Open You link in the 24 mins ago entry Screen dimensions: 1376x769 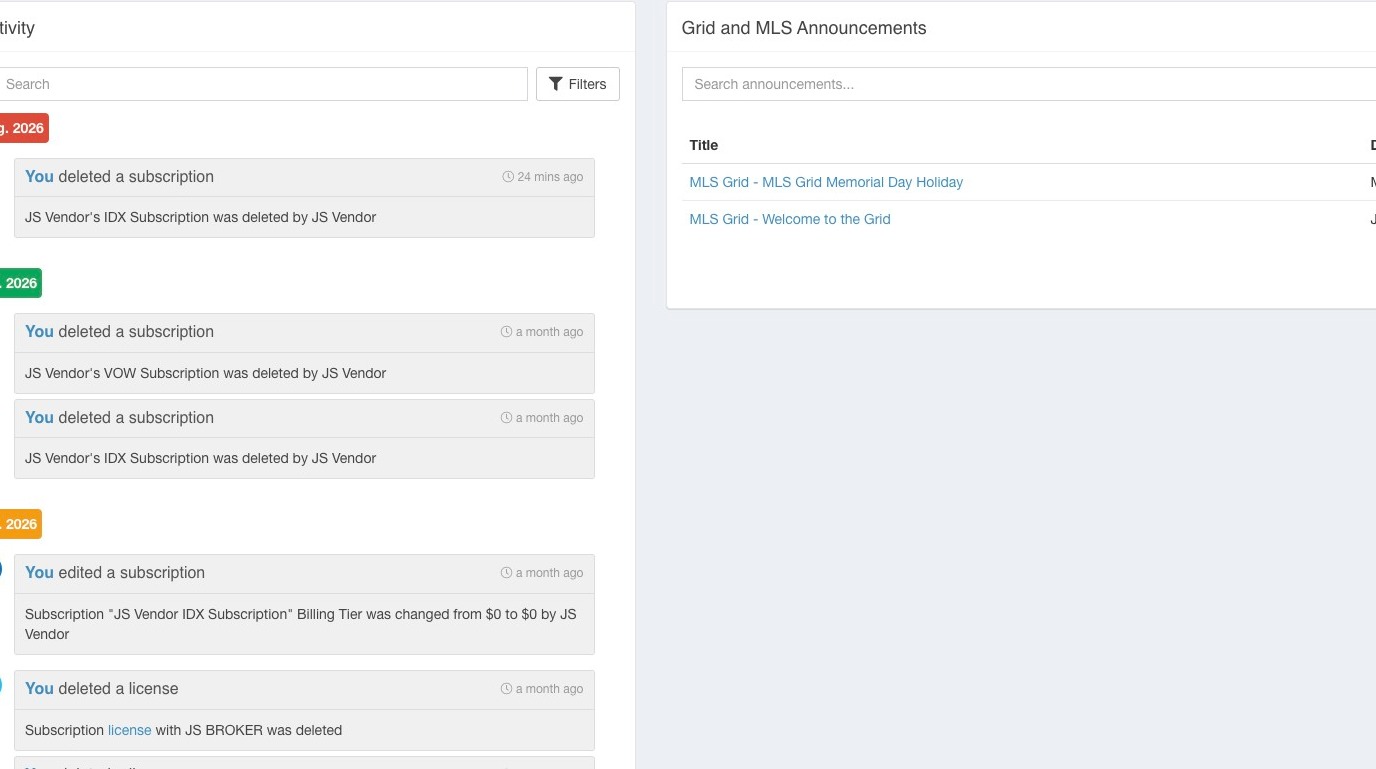coord(39,177)
